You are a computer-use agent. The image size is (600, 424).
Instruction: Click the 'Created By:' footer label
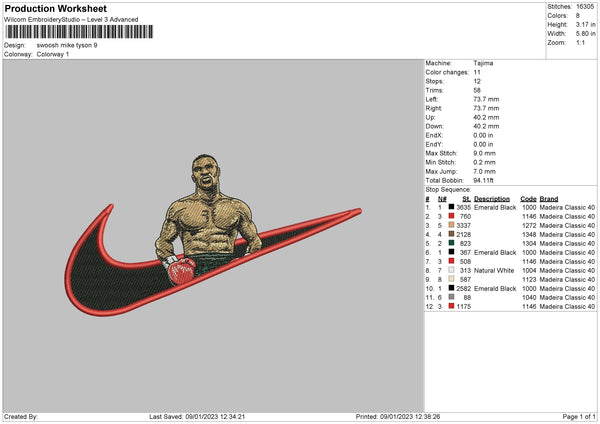click(x=21, y=417)
